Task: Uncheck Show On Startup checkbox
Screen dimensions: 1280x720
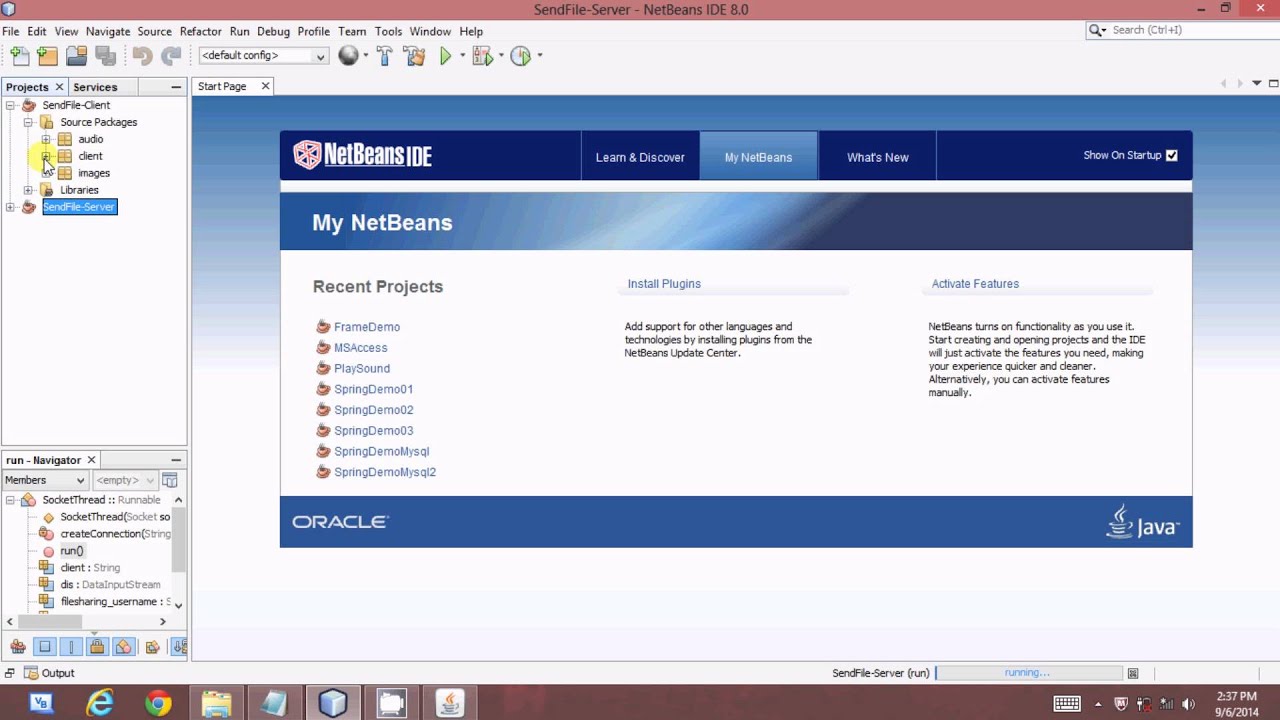Action: [x=1172, y=155]
